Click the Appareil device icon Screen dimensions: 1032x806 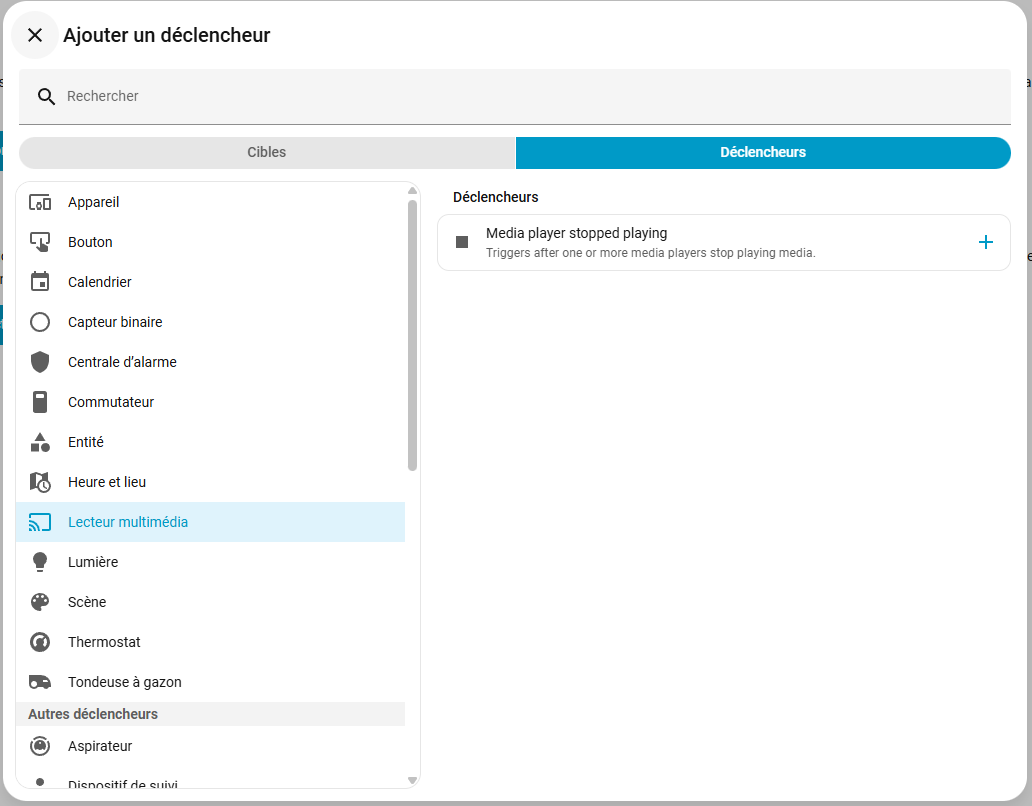pyautogui.click(x=40, y=202)
